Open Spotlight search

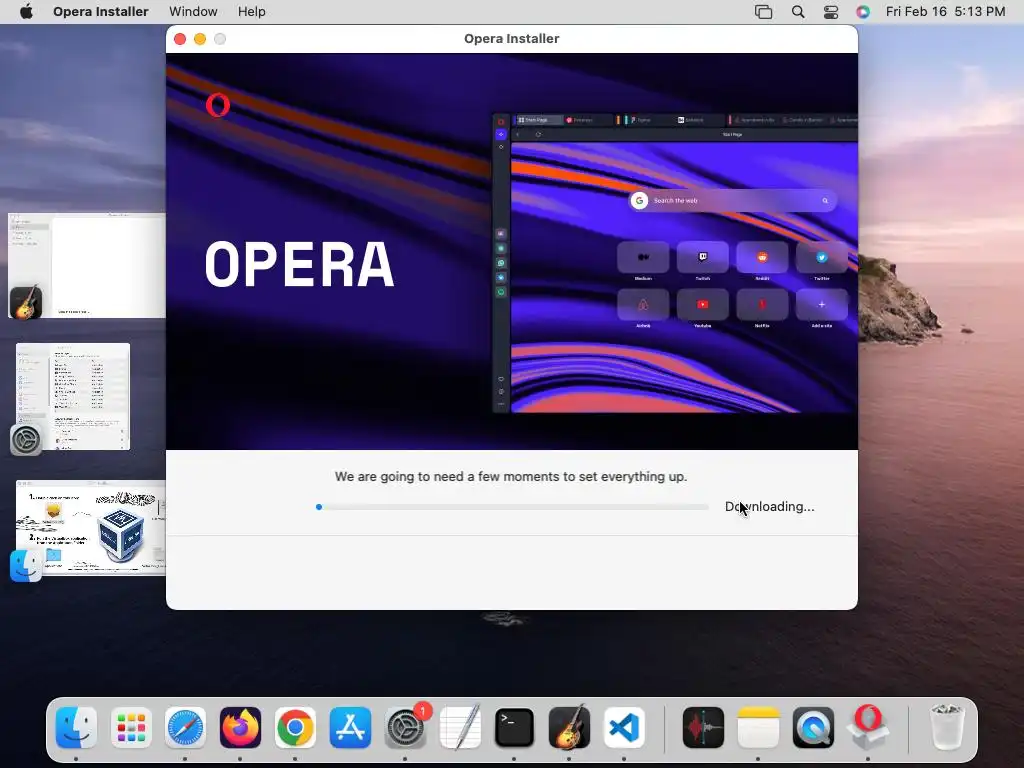point(798,12)
